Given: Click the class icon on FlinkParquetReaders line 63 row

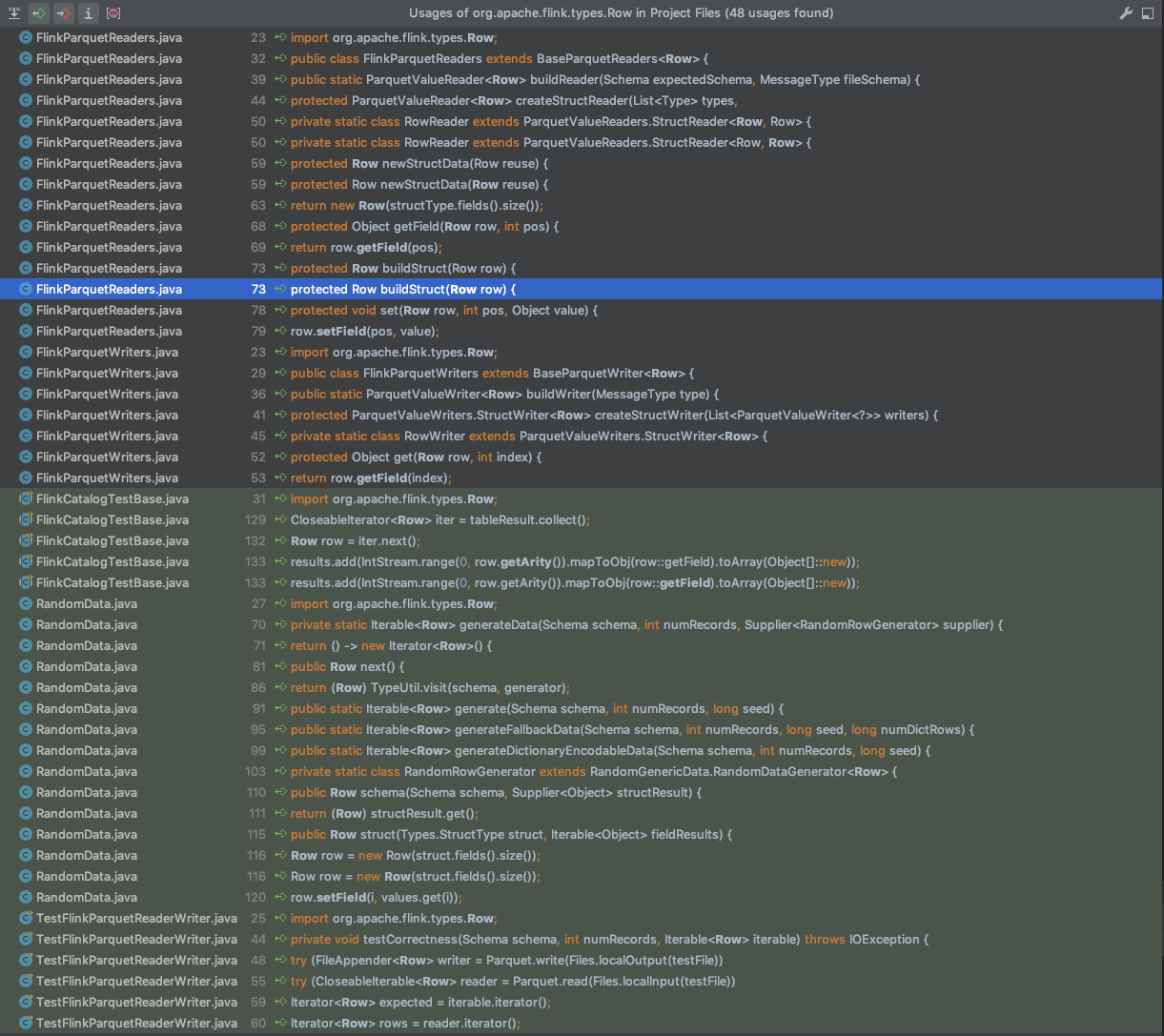Looking at the screenshot, I should (x=26, y=206).
